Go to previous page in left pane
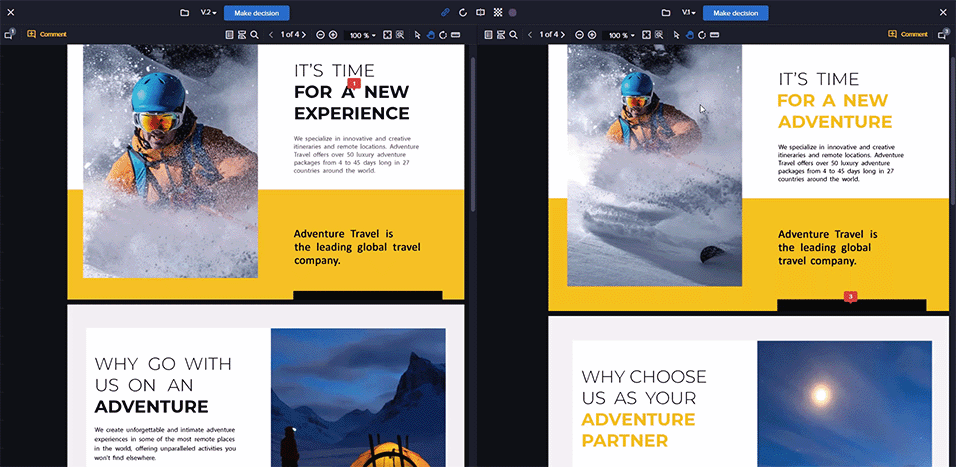 [x=271, y=35]
